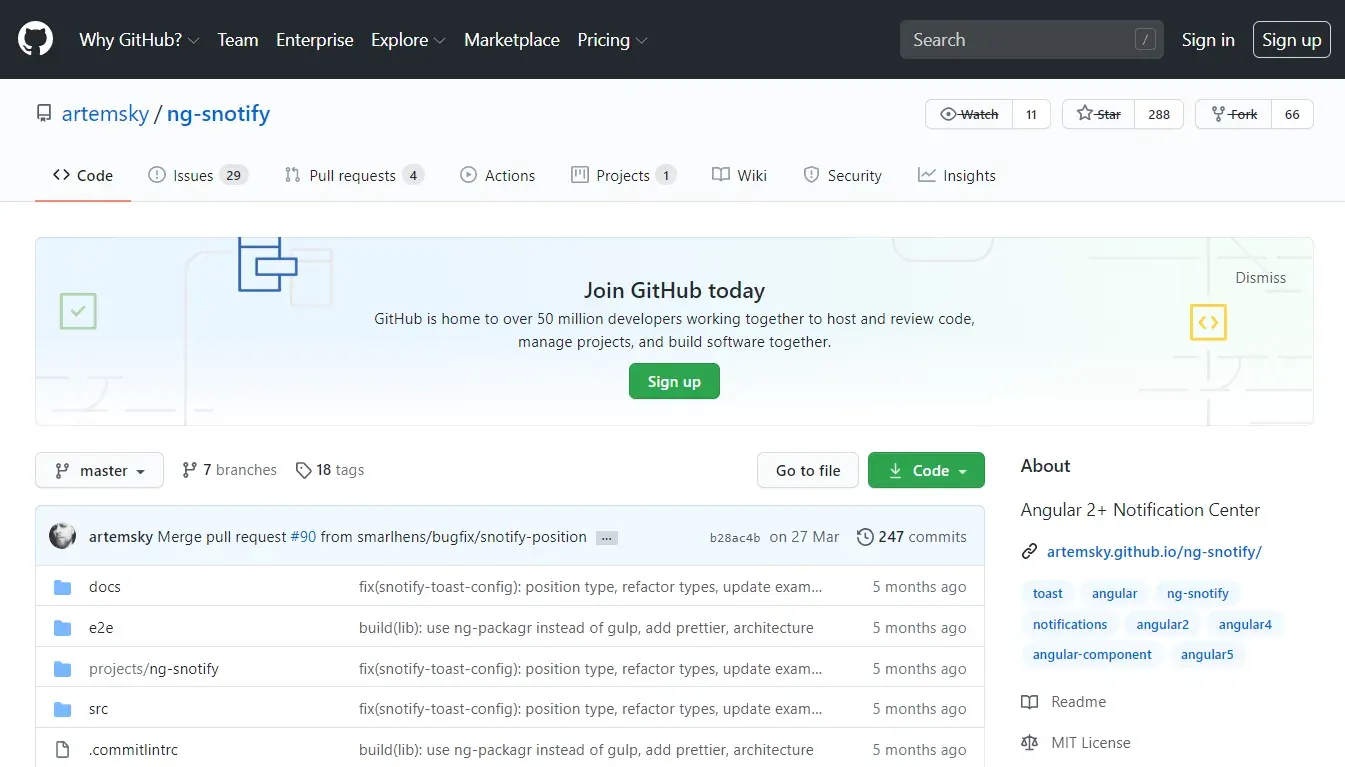Switch to the Issues tab
Viewport: 1345px width, 767px height.
pos(197,175)
